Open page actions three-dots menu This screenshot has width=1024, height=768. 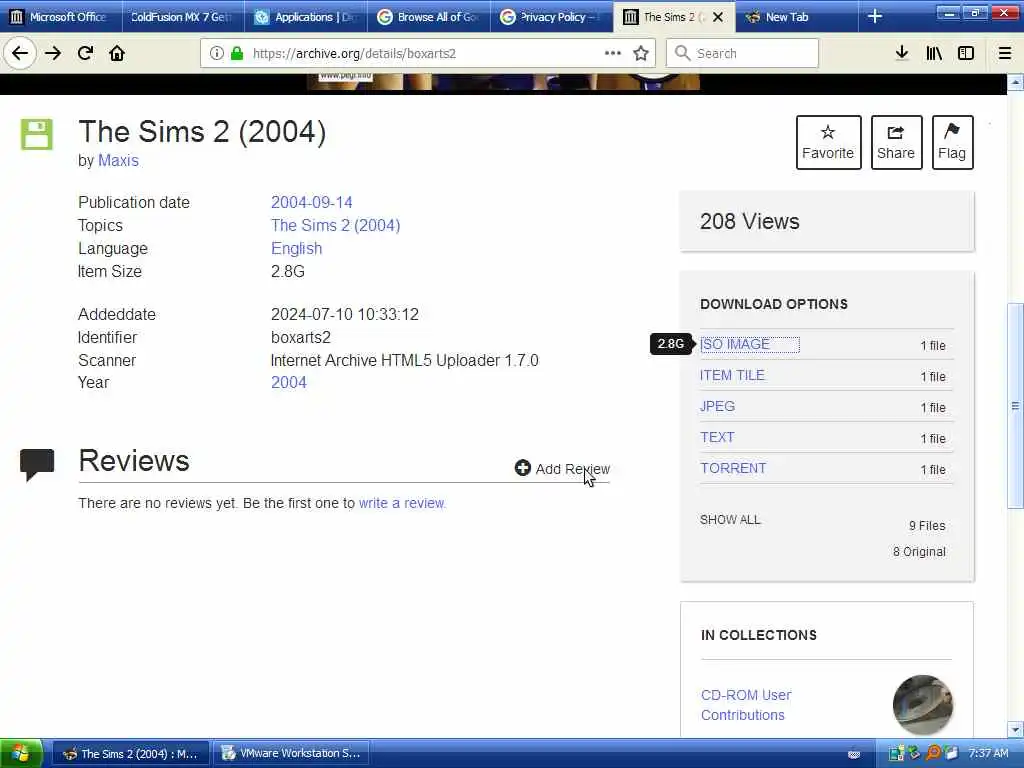click(x=613, y=53)
